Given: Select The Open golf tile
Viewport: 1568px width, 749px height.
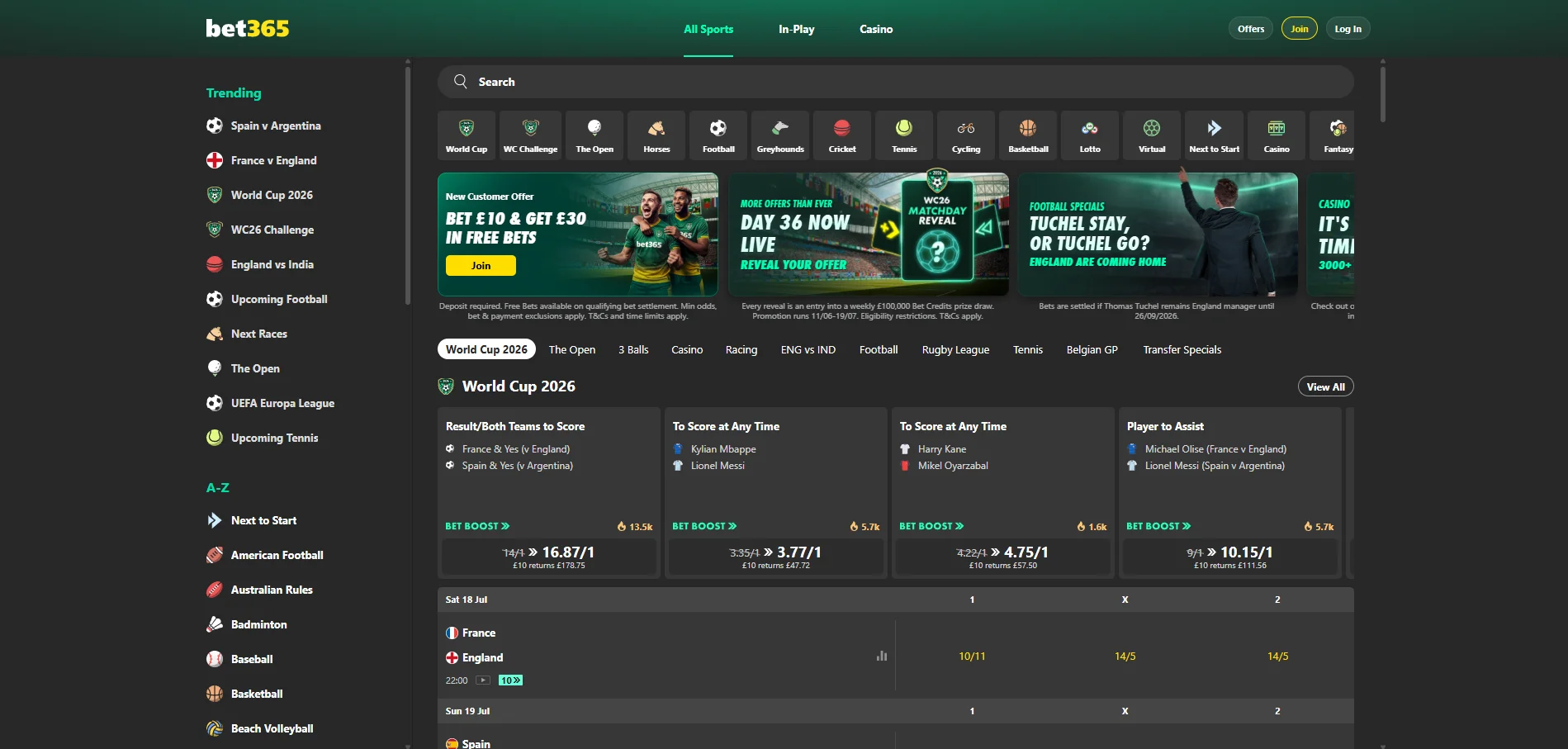Looking at the screenshot, I should (x=595, y=135).
